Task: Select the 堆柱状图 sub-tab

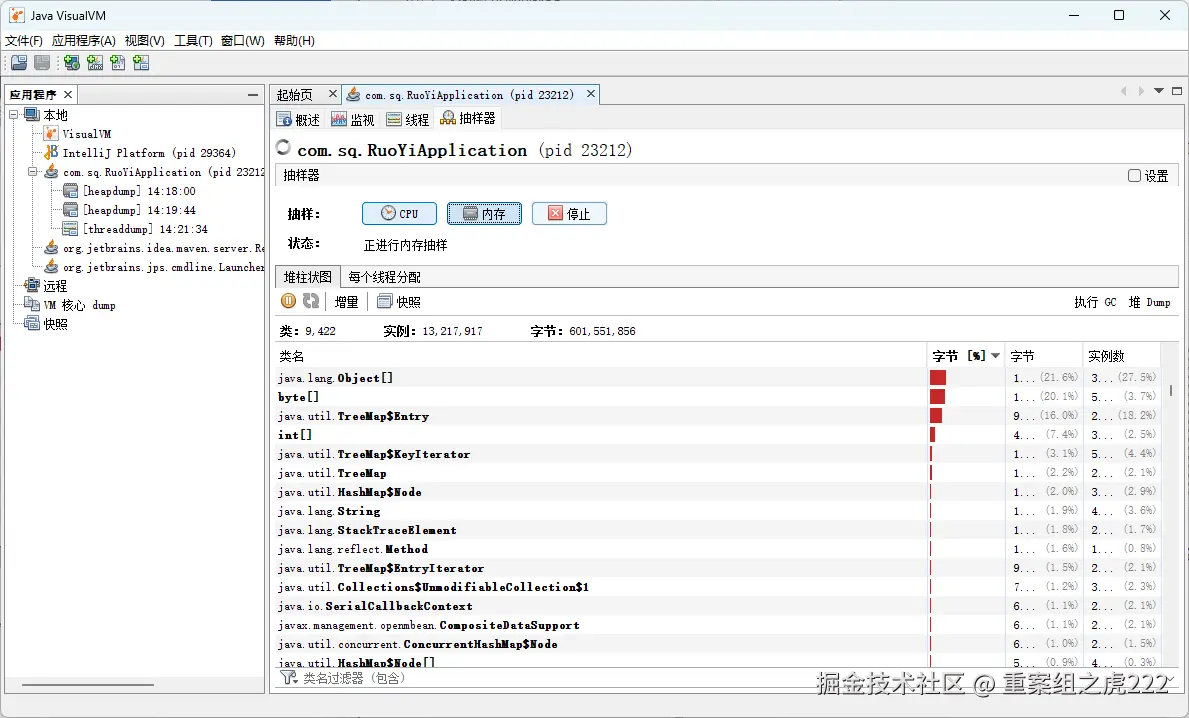Action: 307,277
